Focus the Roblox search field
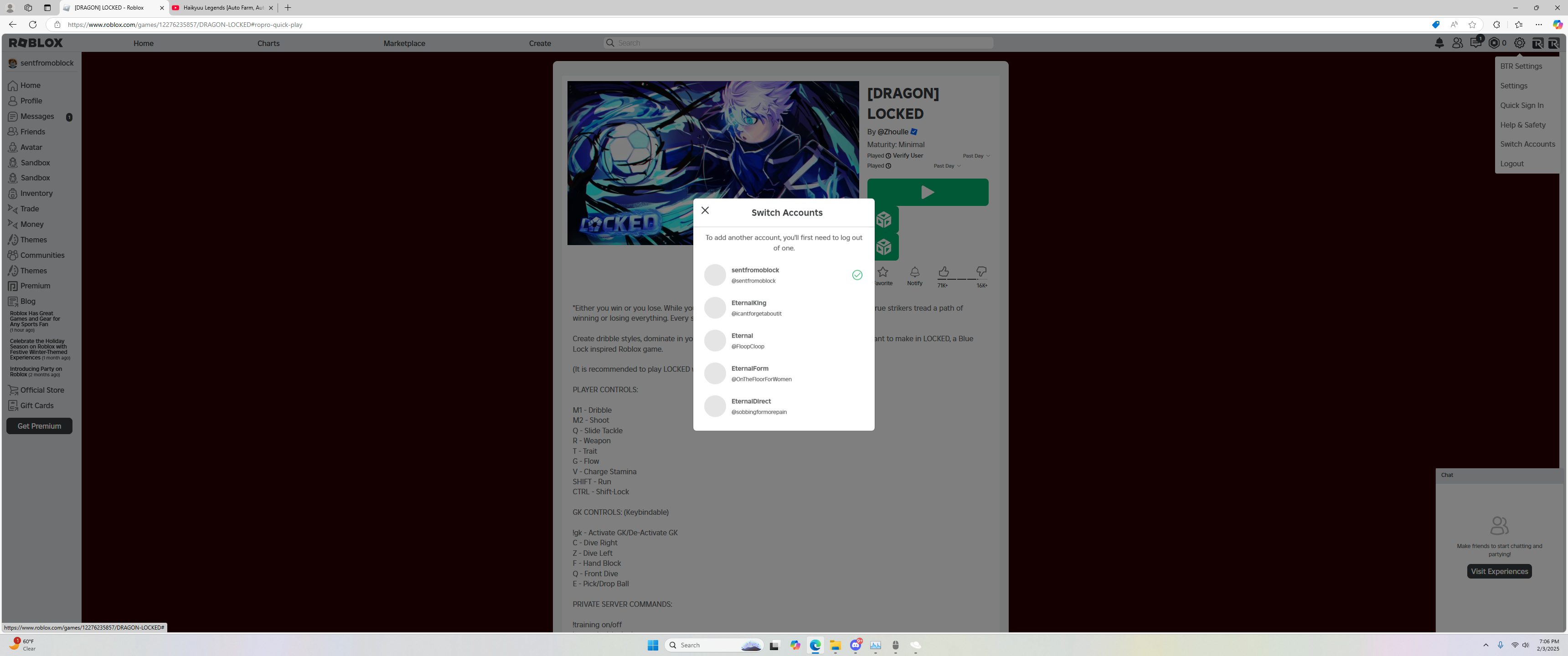The height and width of the screenshot is (656, 1568). pos(799,43)
